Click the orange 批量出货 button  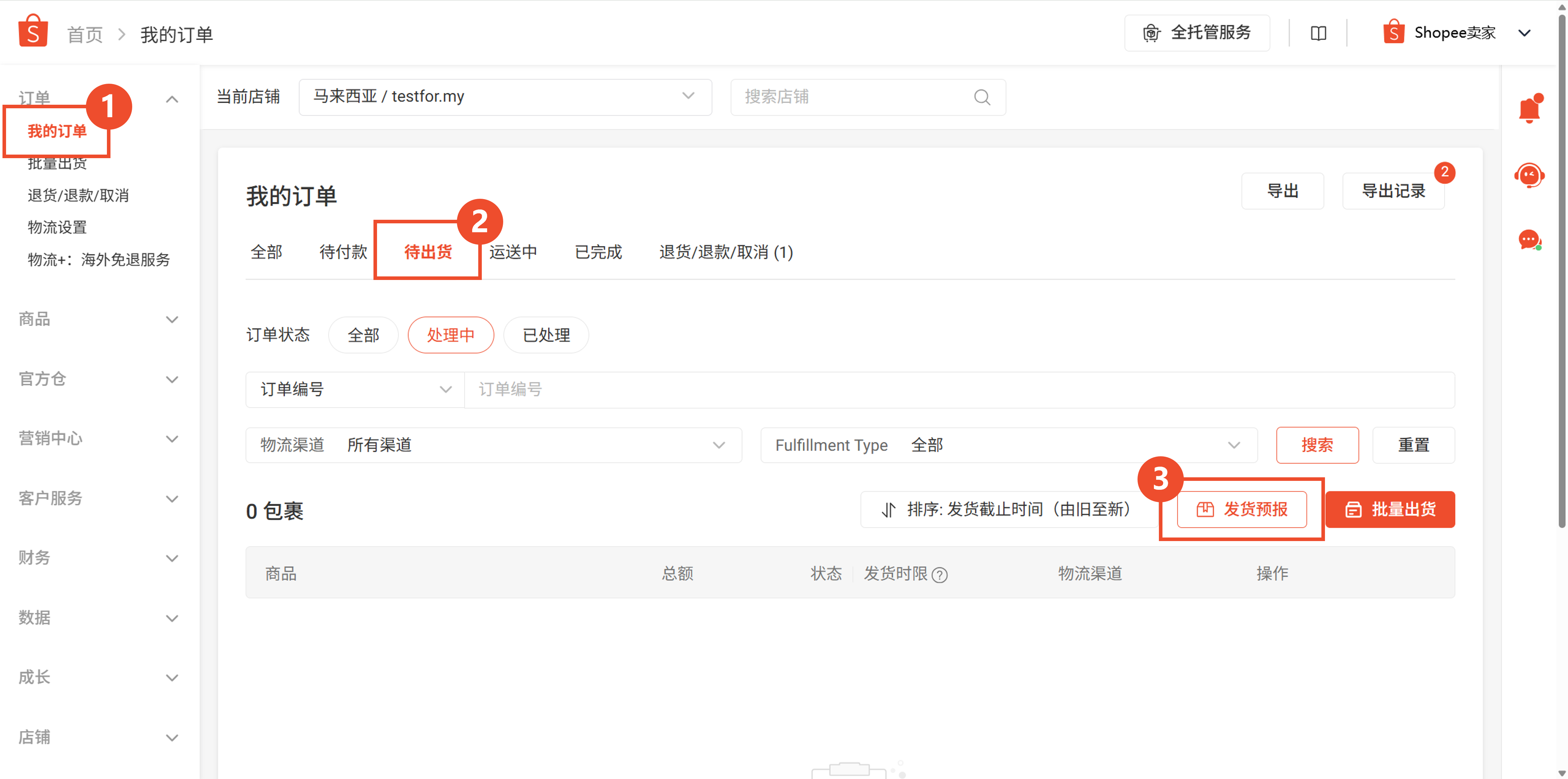click(x=1390, y=509)
